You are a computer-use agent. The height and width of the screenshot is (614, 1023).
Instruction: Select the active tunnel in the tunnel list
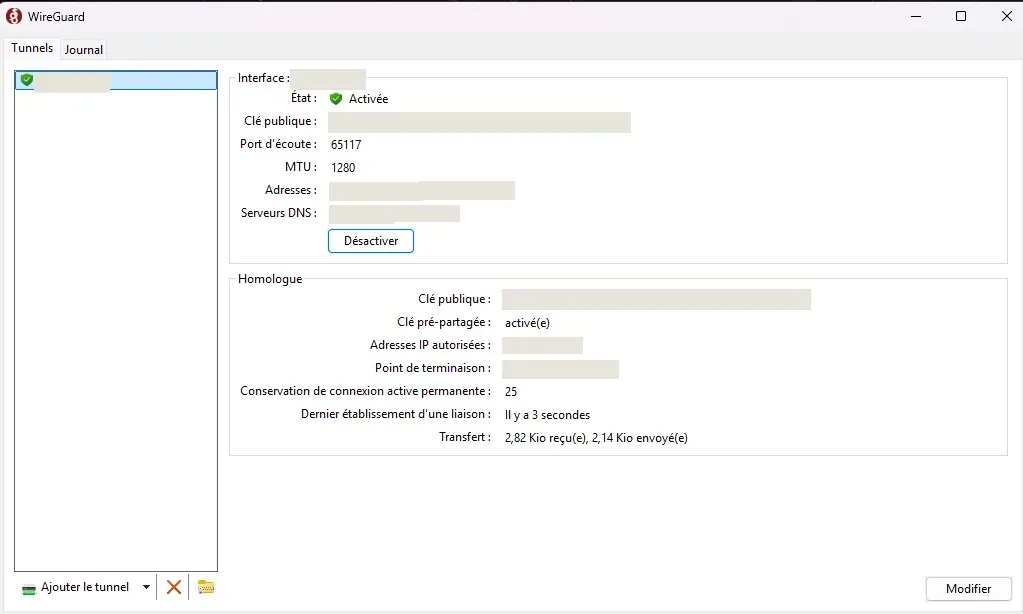(x=116, y=80)
